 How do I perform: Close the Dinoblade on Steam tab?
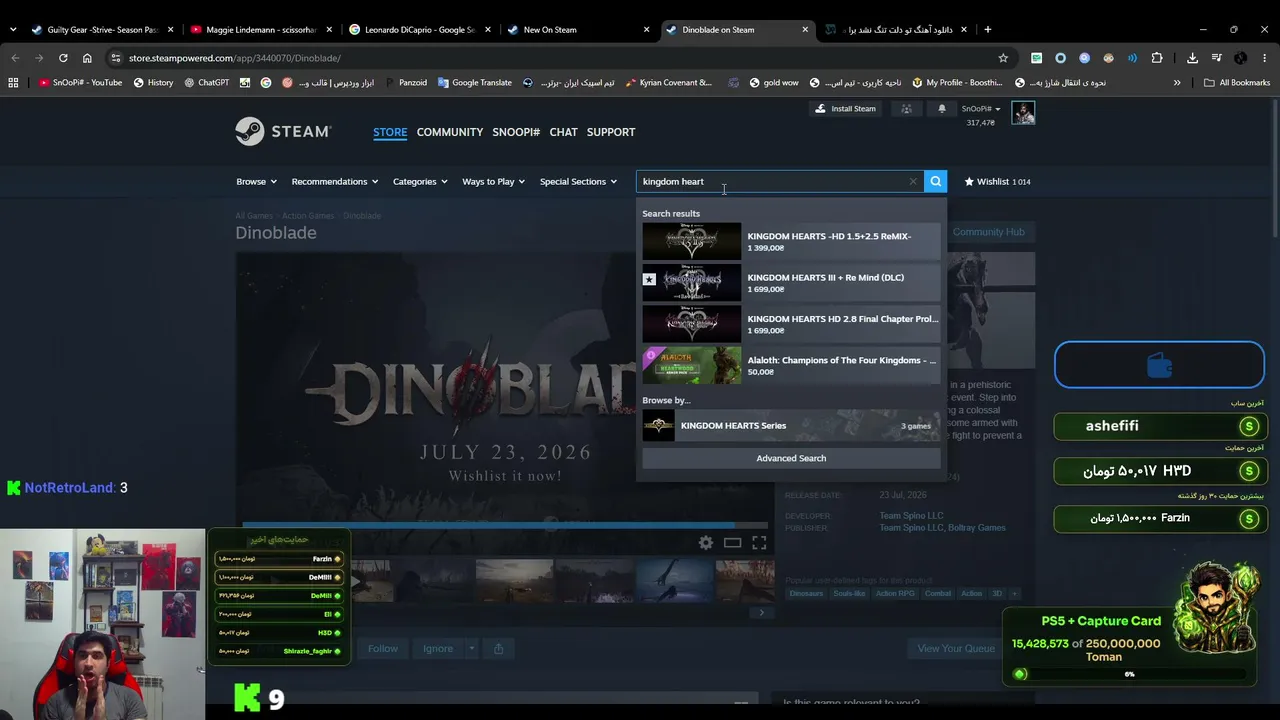coord(805,30)
